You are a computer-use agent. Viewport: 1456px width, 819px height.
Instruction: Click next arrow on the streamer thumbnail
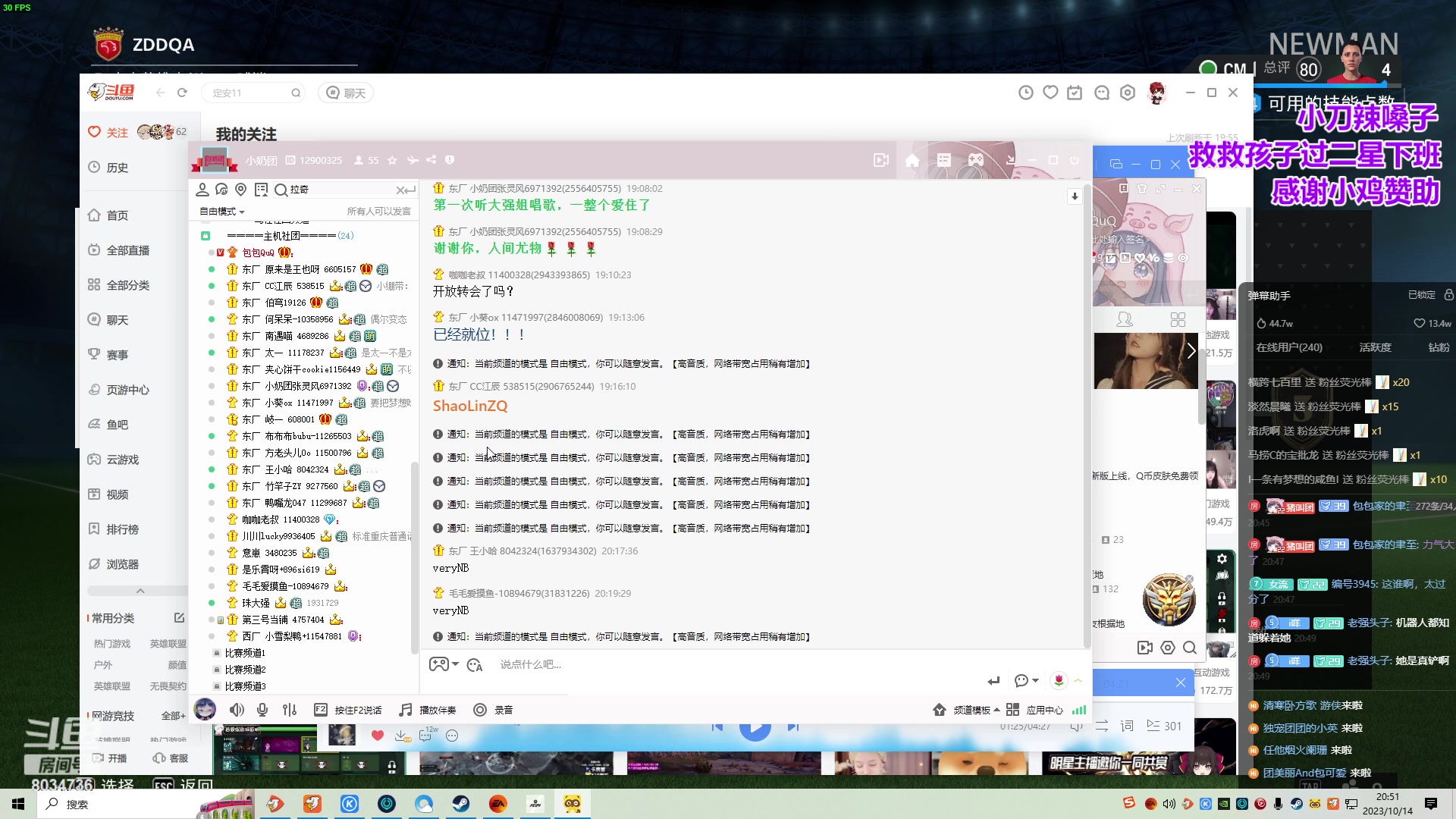coord(1191,350)
